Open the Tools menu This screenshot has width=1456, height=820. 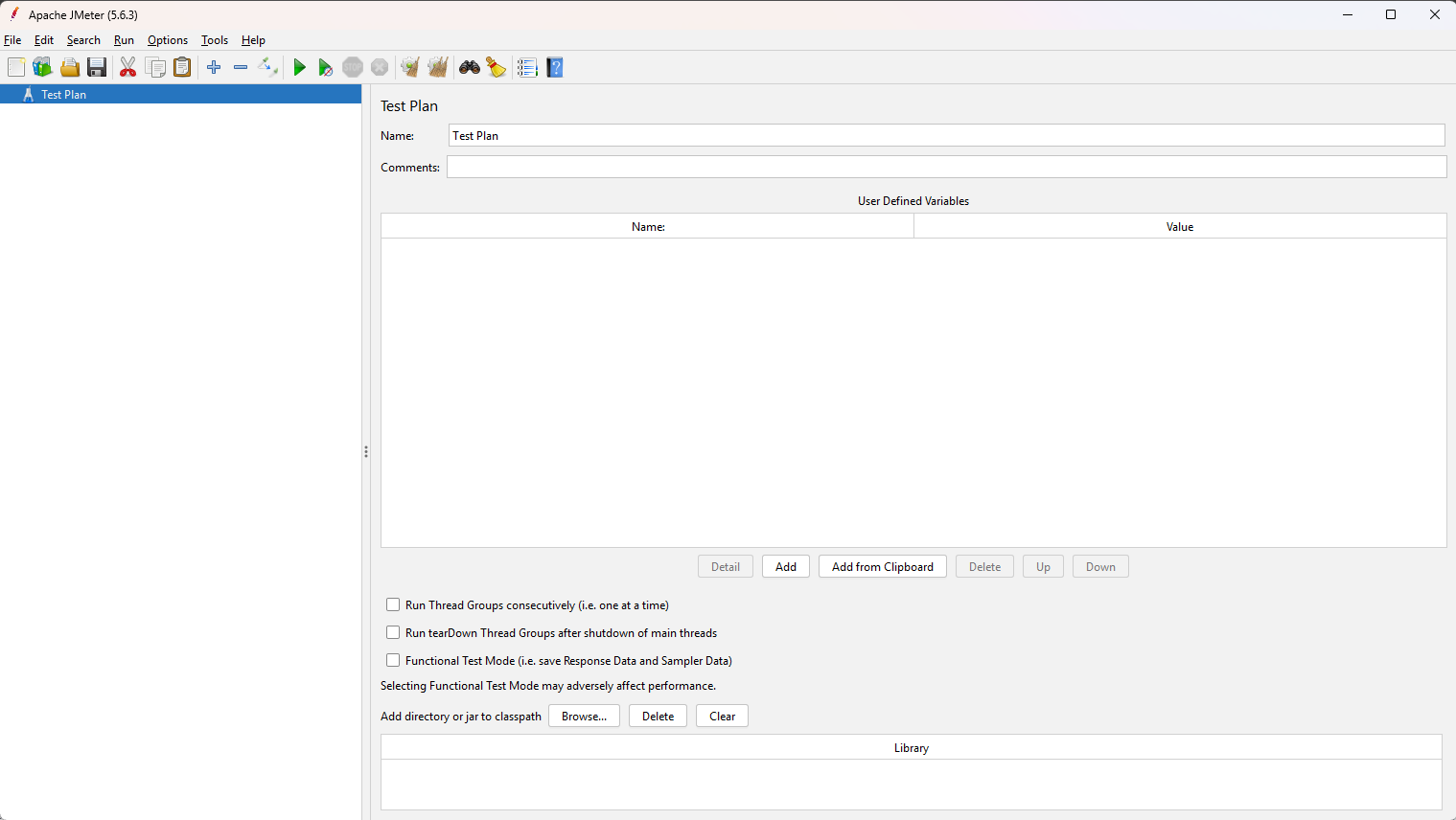click(215, 40)
